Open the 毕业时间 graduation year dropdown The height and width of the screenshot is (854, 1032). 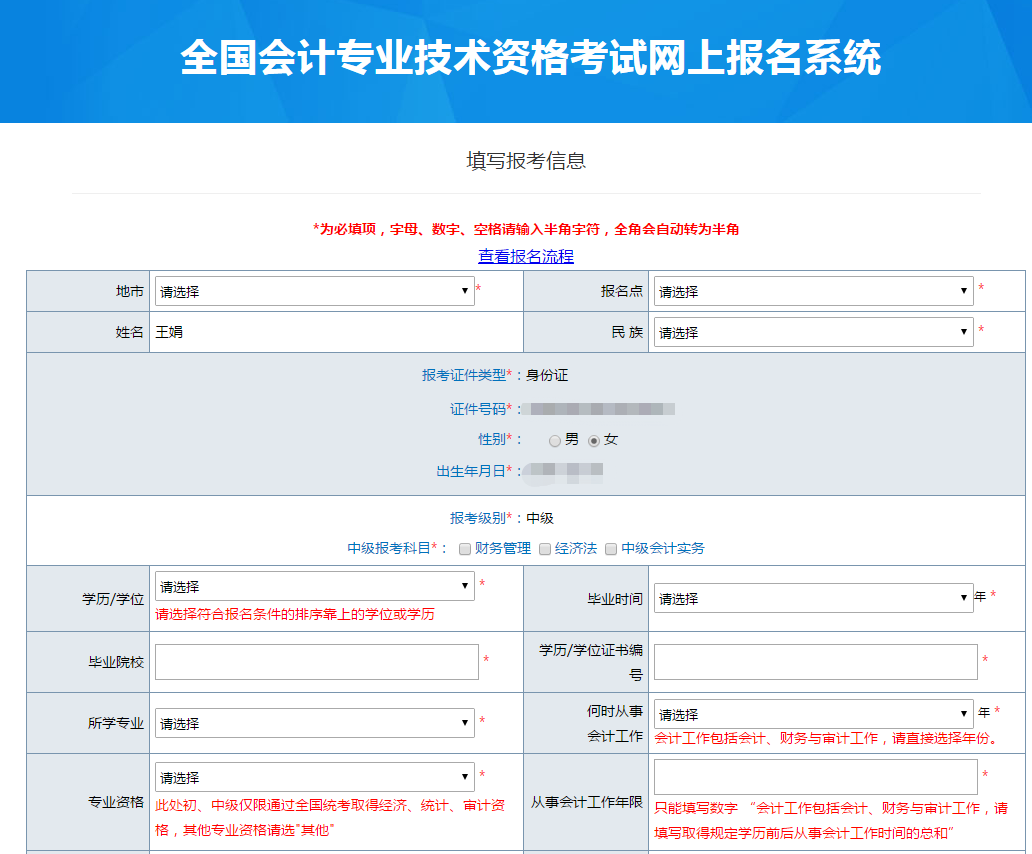(813, 598)
